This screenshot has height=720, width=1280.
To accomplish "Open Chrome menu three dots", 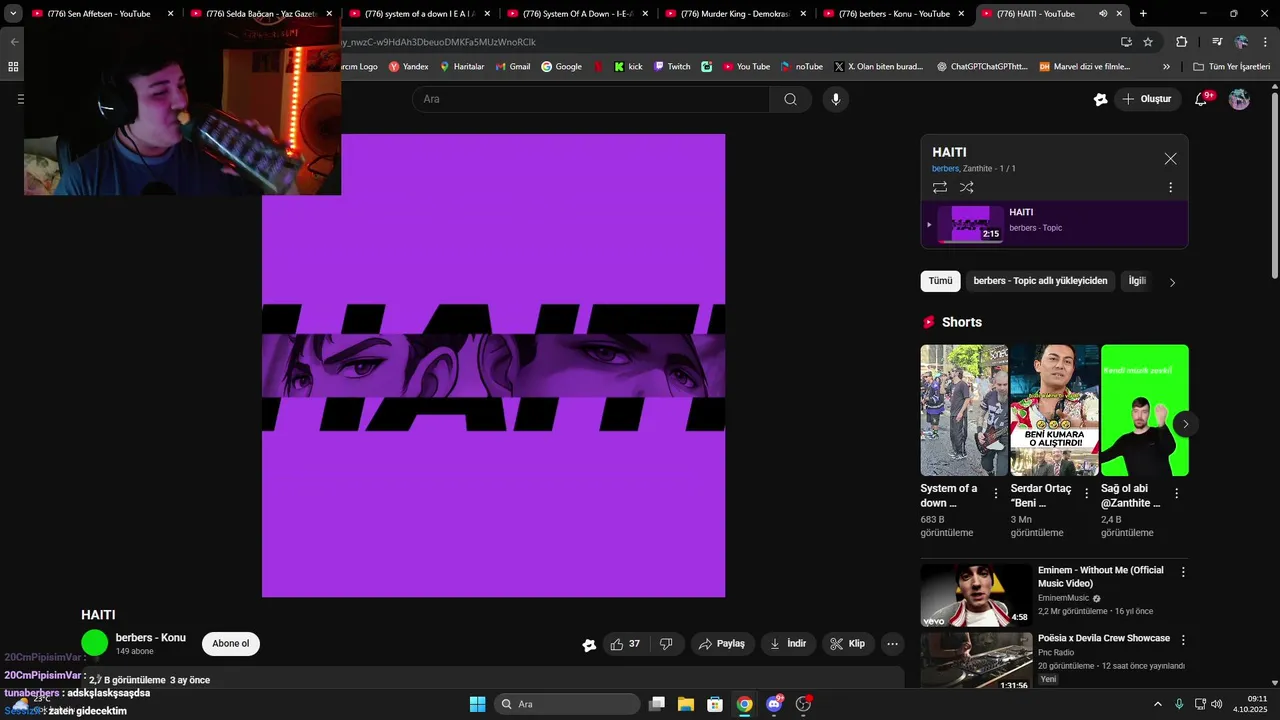I will [1266, 42].
